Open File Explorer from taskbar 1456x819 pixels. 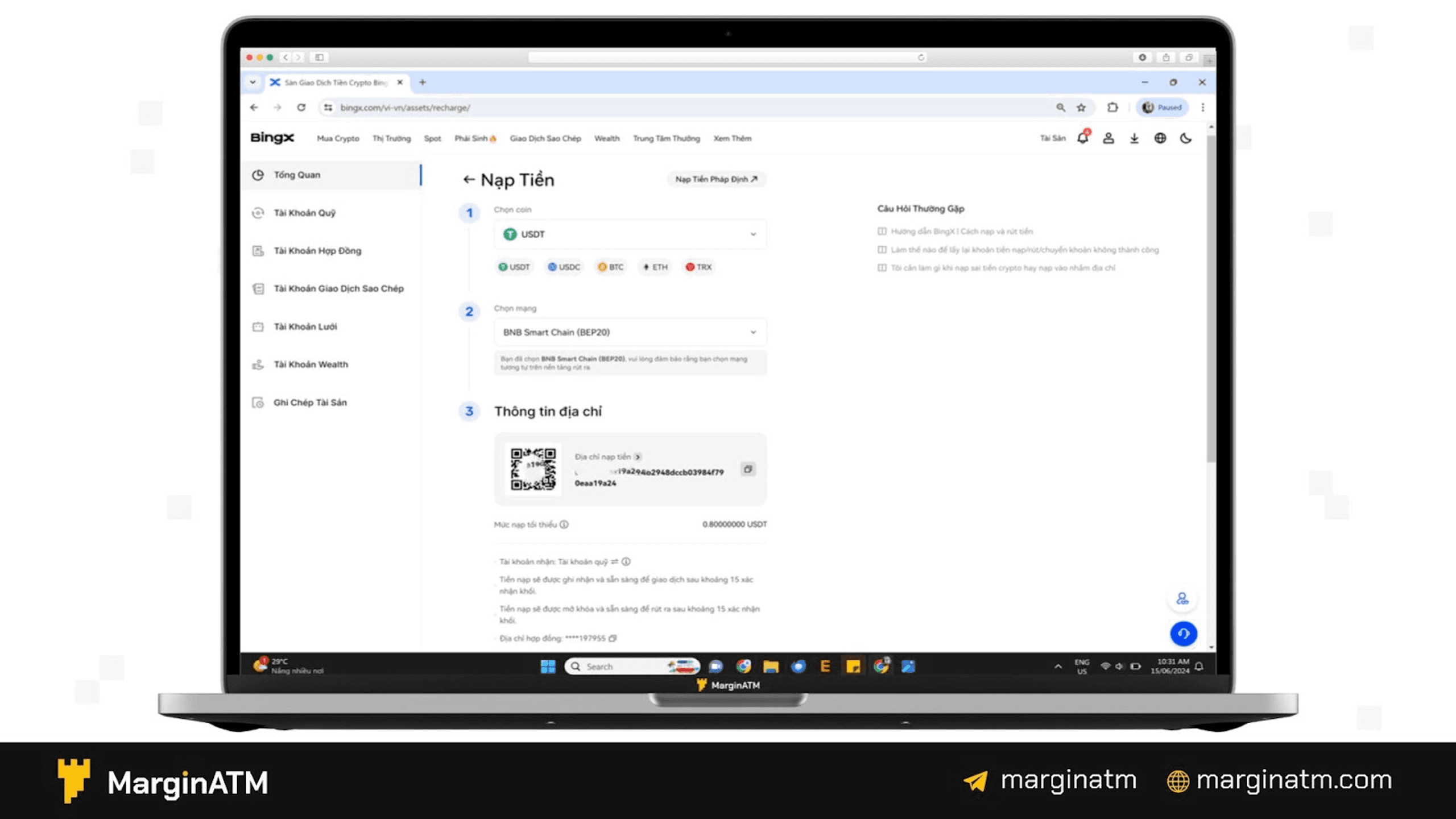tap(771, 667)
